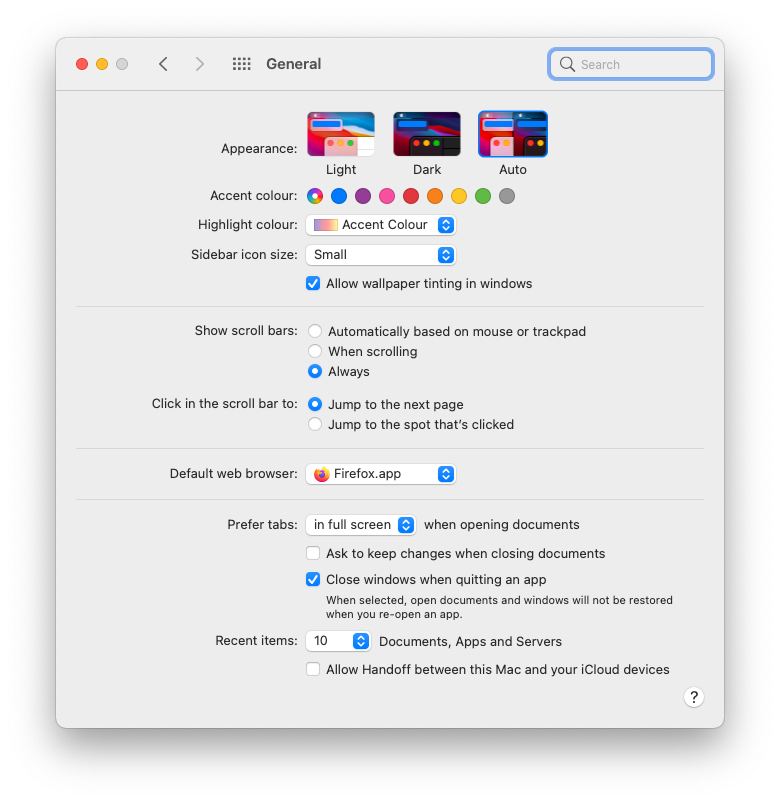Toggle Close windows when quitting an app

pos(313,580)
